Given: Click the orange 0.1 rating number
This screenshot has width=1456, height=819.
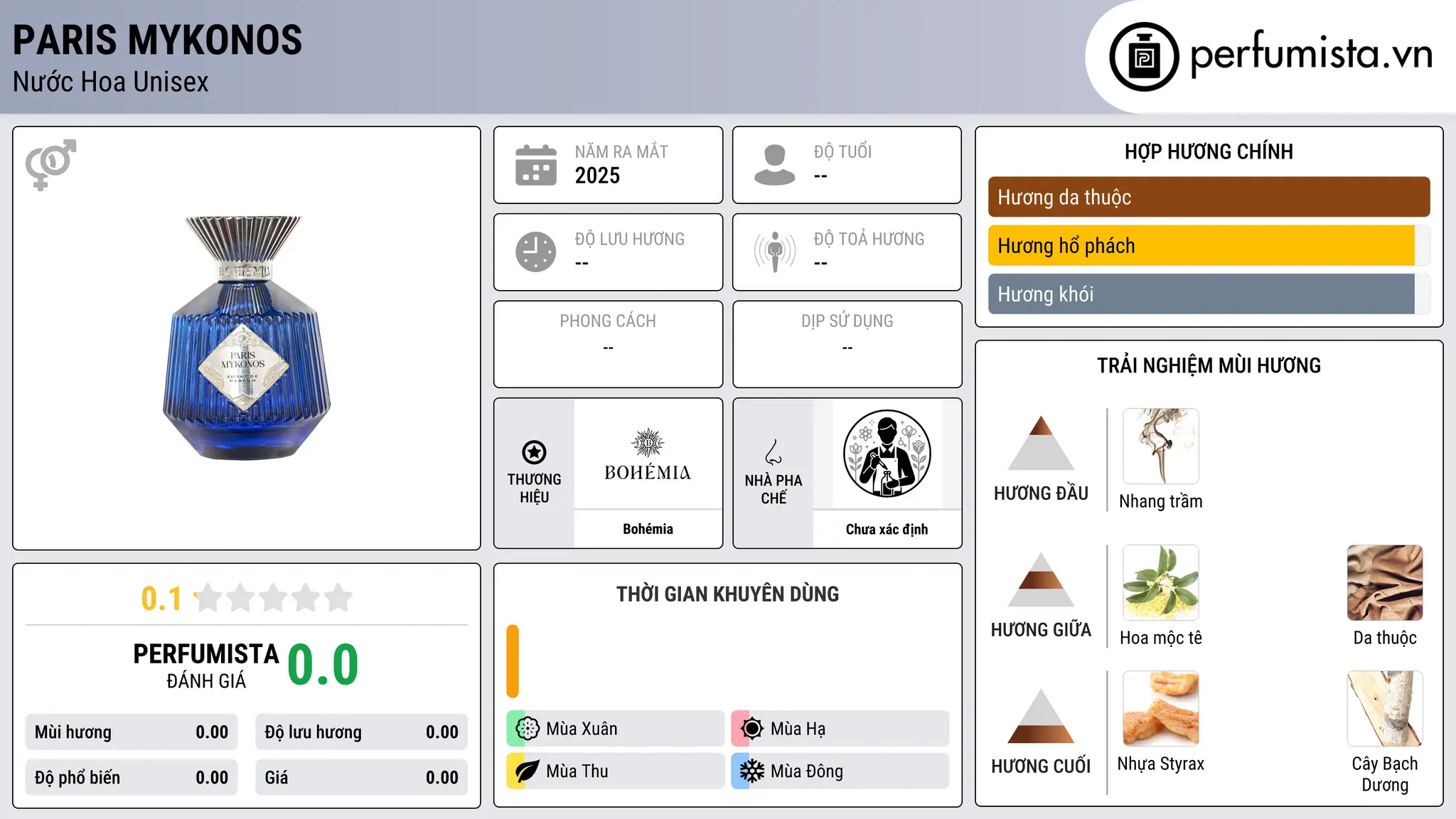Looking at the screenshot, I should pyautogui.click(x=161, y=599).
